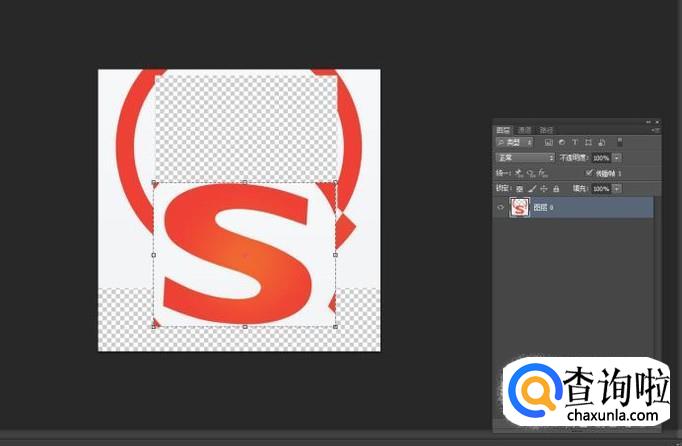Lock transparent pixels icon
Viewport: 682px width, 446px height.
pos(519,189)
